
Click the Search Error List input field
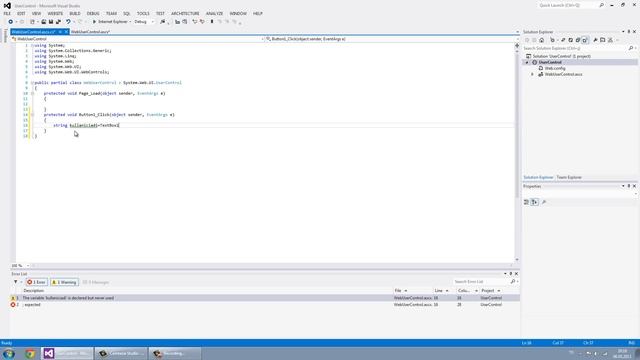pos(481,282)
